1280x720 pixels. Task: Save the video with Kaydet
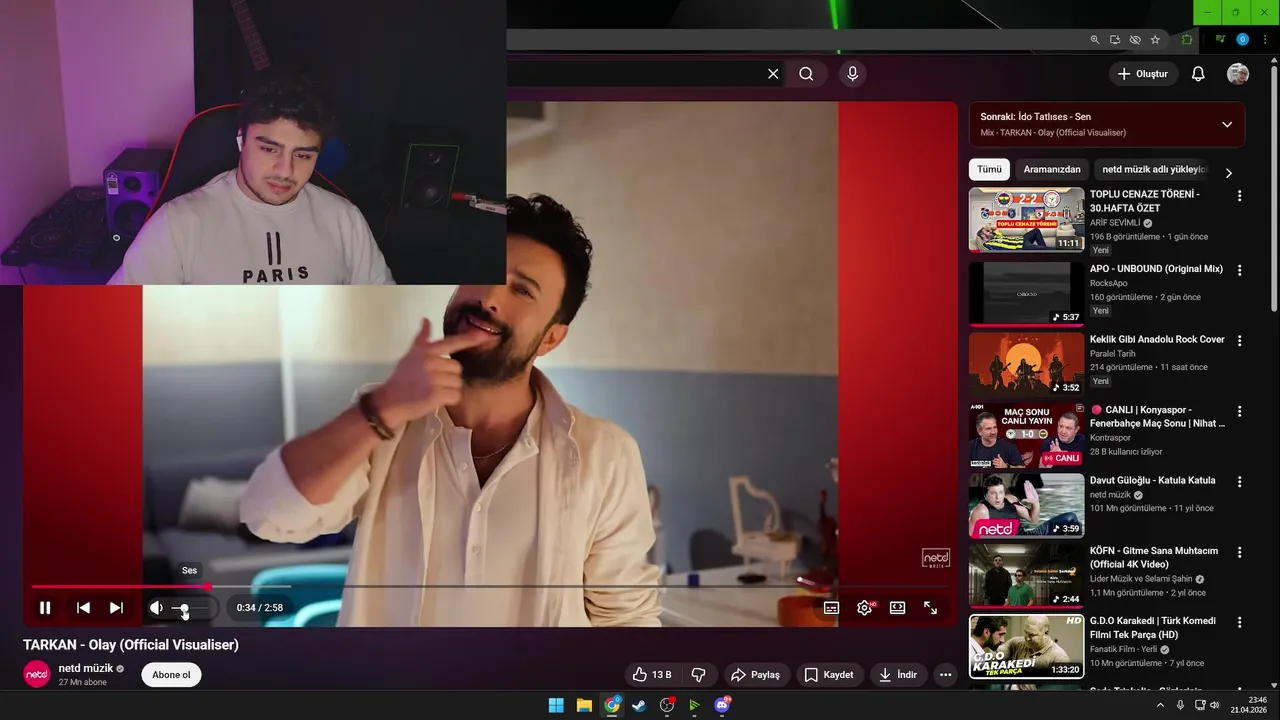pos(829,675)
